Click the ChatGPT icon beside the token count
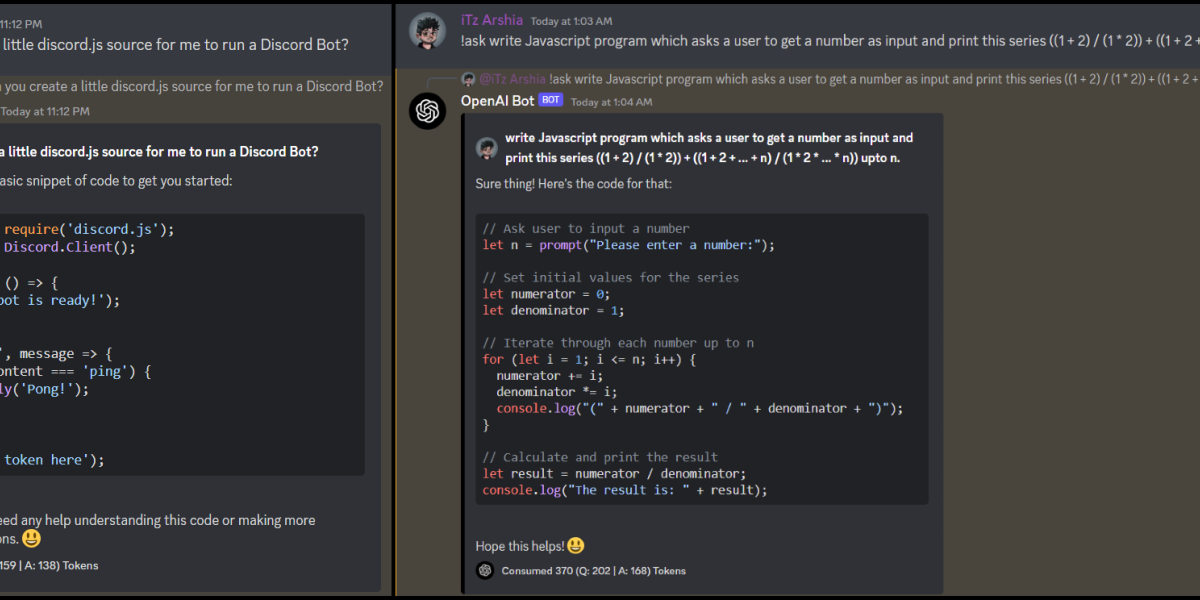The image size is (1200, 600). [485, 570]
